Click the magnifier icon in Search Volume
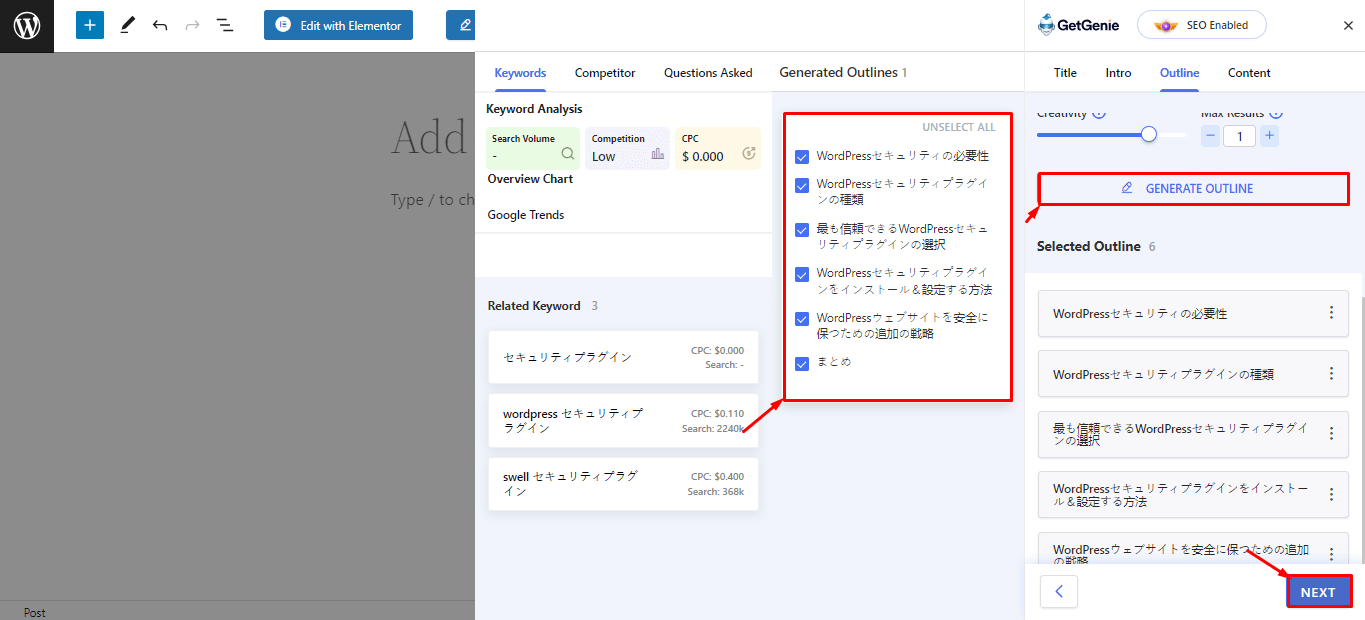This screenshot has width=1365, height=620. (x=568, y=154)
